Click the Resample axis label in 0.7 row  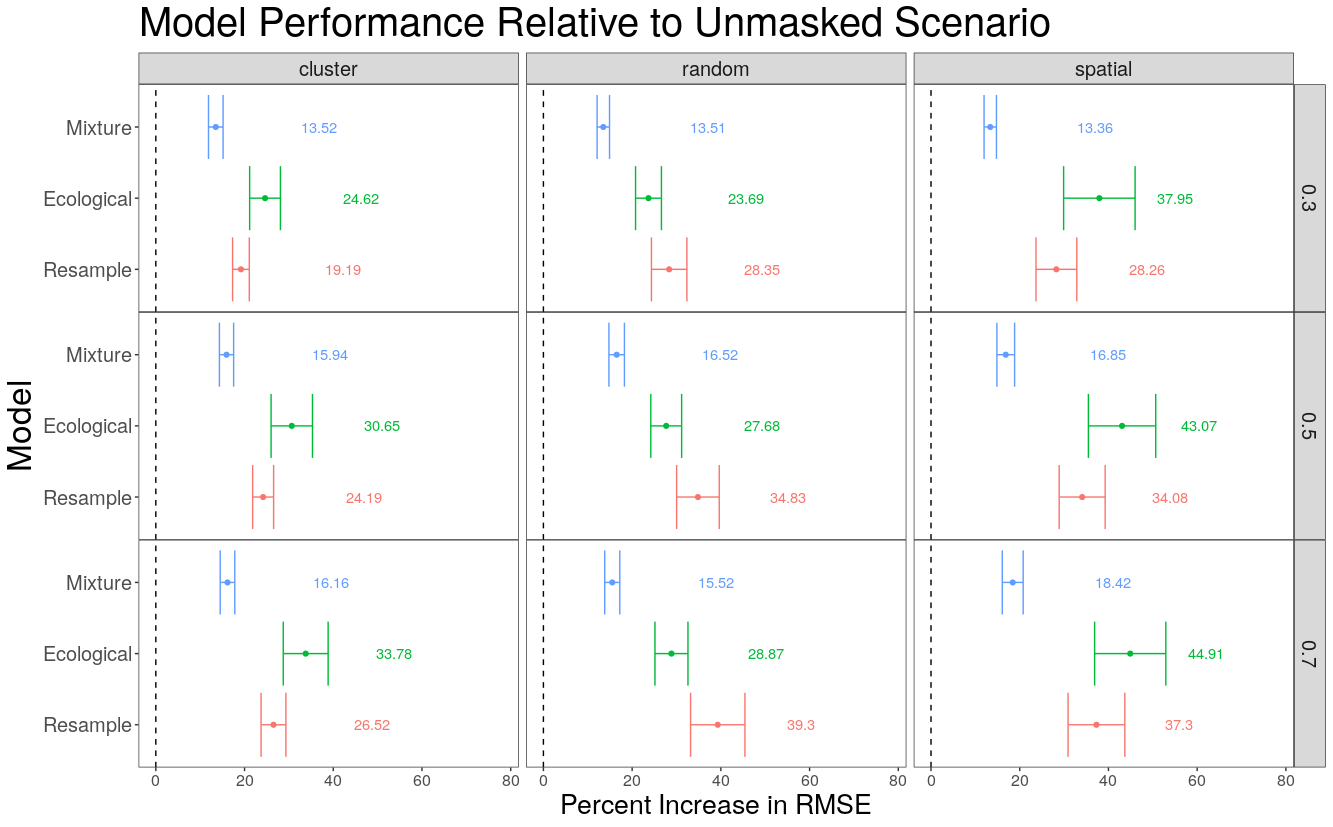[x=87, y=725]
